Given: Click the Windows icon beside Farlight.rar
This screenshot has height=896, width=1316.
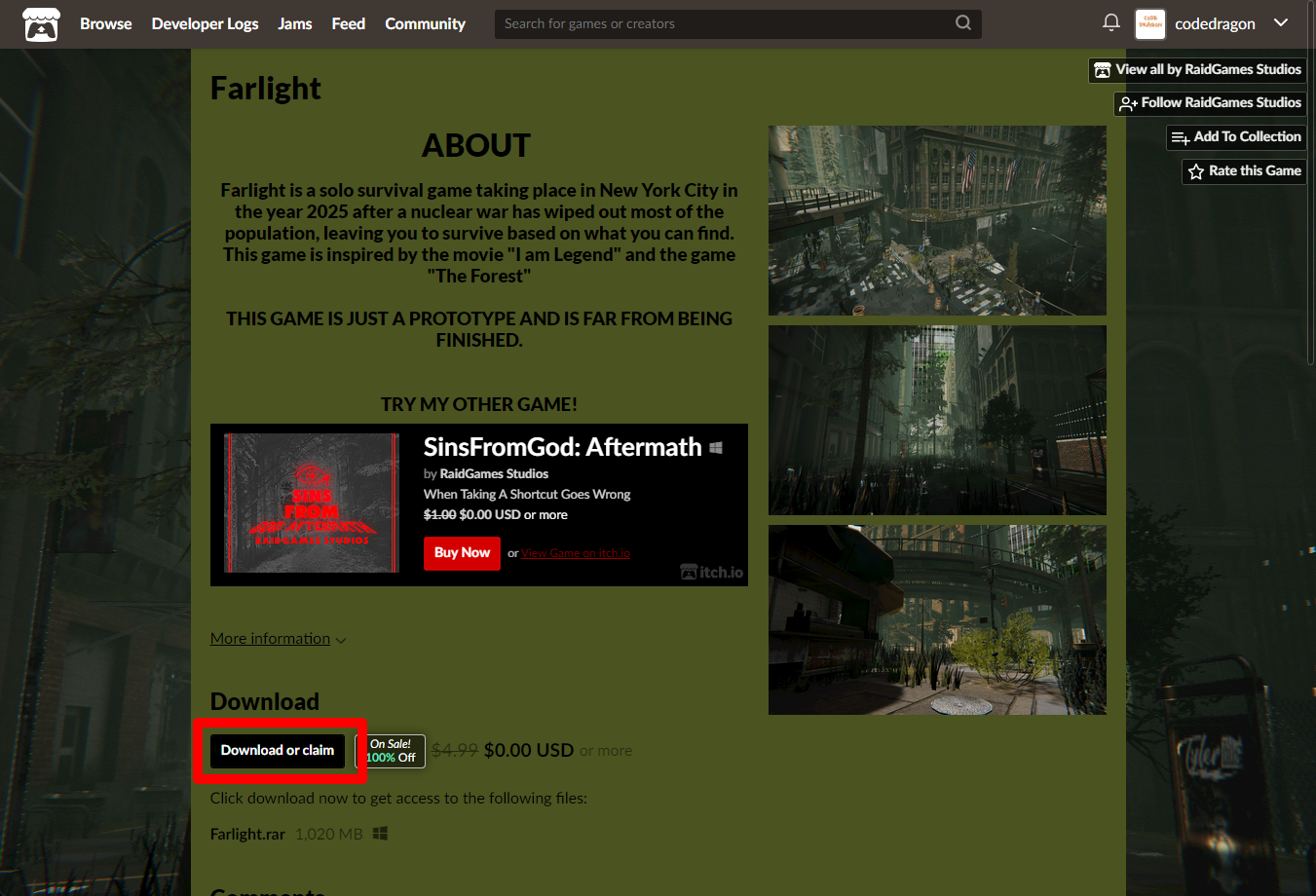Looking at the screenshot, I should coord(381,834).
